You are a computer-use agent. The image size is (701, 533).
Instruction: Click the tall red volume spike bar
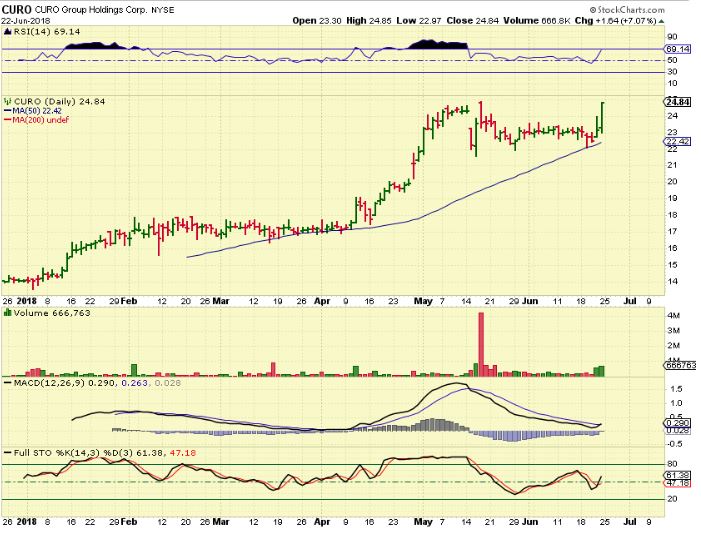(481, 344)
